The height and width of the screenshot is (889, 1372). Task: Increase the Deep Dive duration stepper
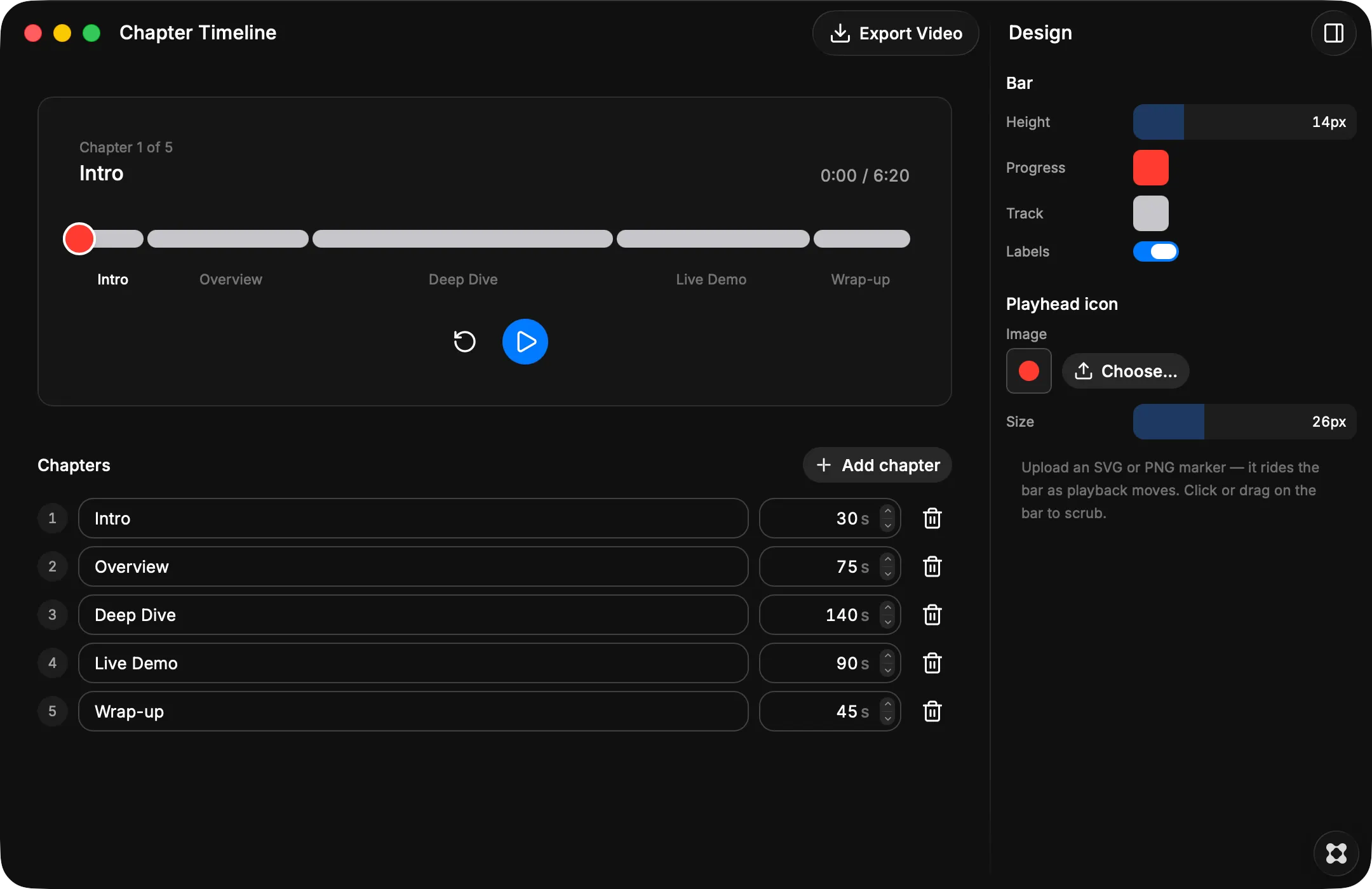click(888, 607)
